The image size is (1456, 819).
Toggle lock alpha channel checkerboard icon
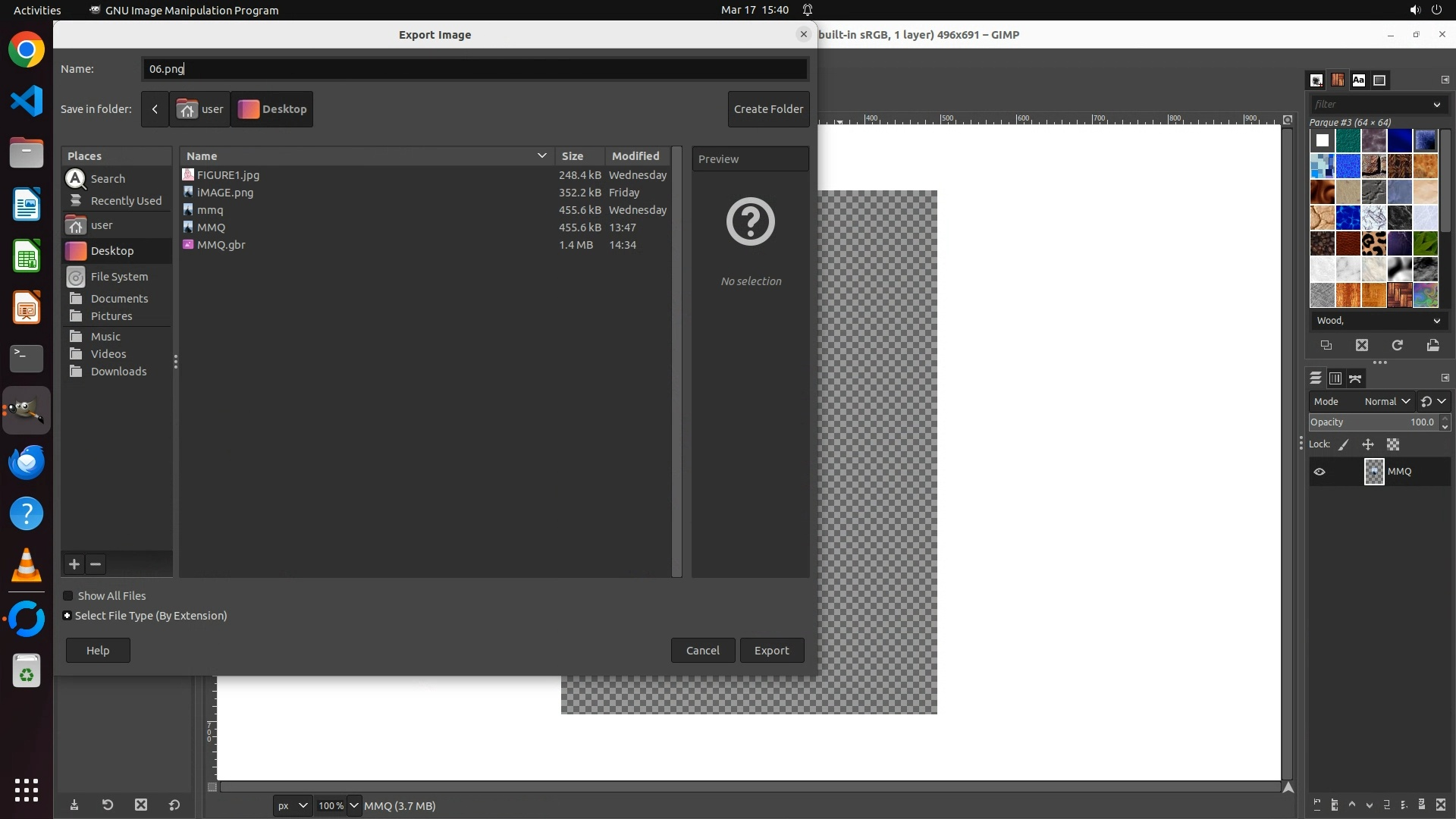point(1393,445)
